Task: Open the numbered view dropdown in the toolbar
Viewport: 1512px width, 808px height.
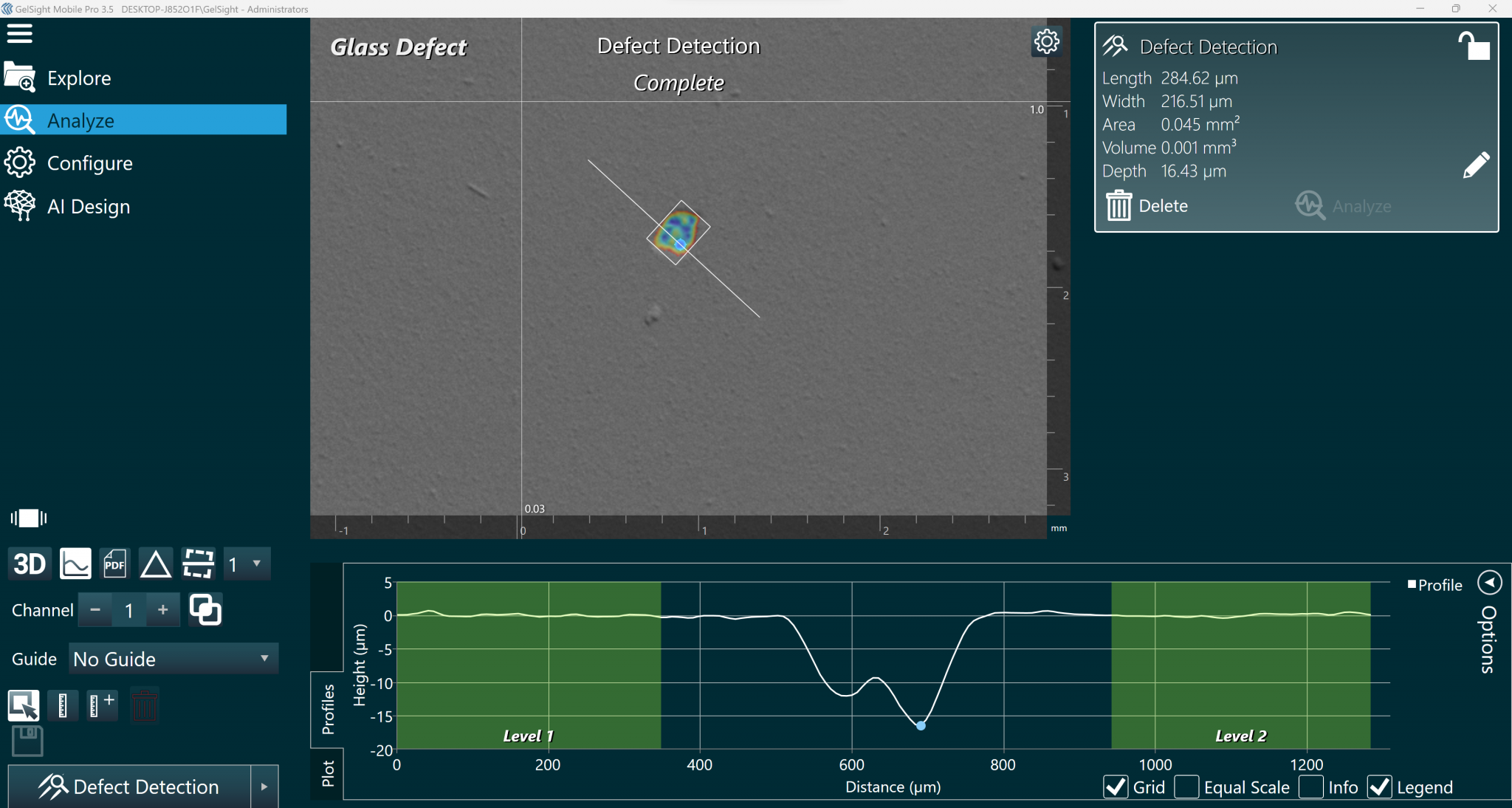Action: pos(246,564)
